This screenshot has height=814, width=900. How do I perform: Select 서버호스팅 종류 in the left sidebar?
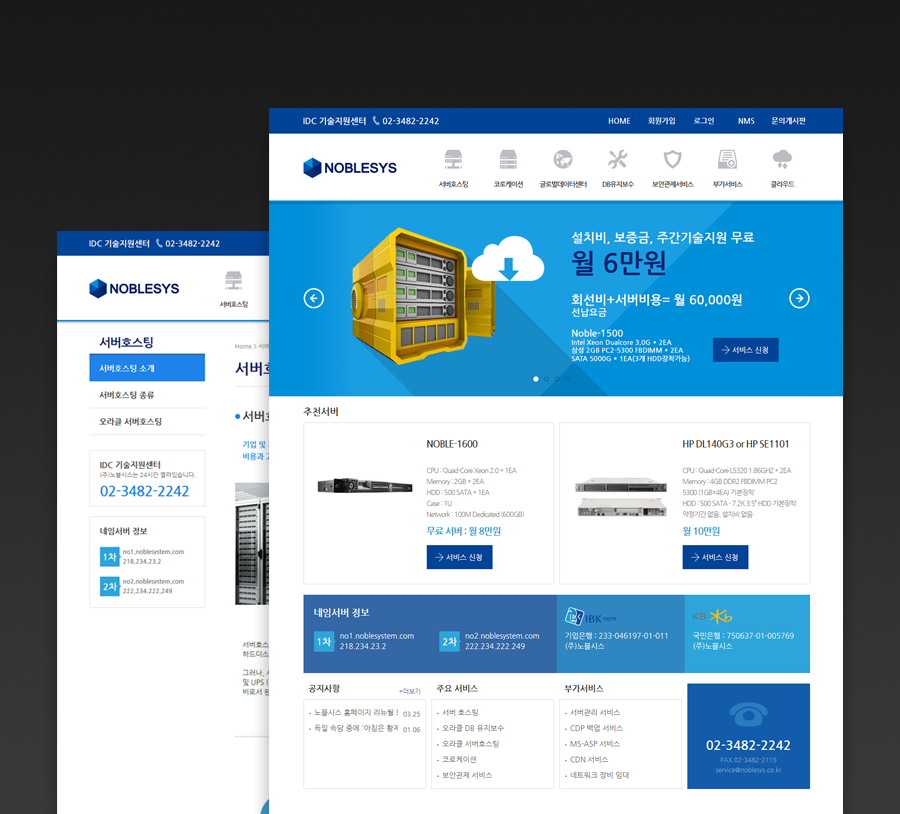[127, 395]
